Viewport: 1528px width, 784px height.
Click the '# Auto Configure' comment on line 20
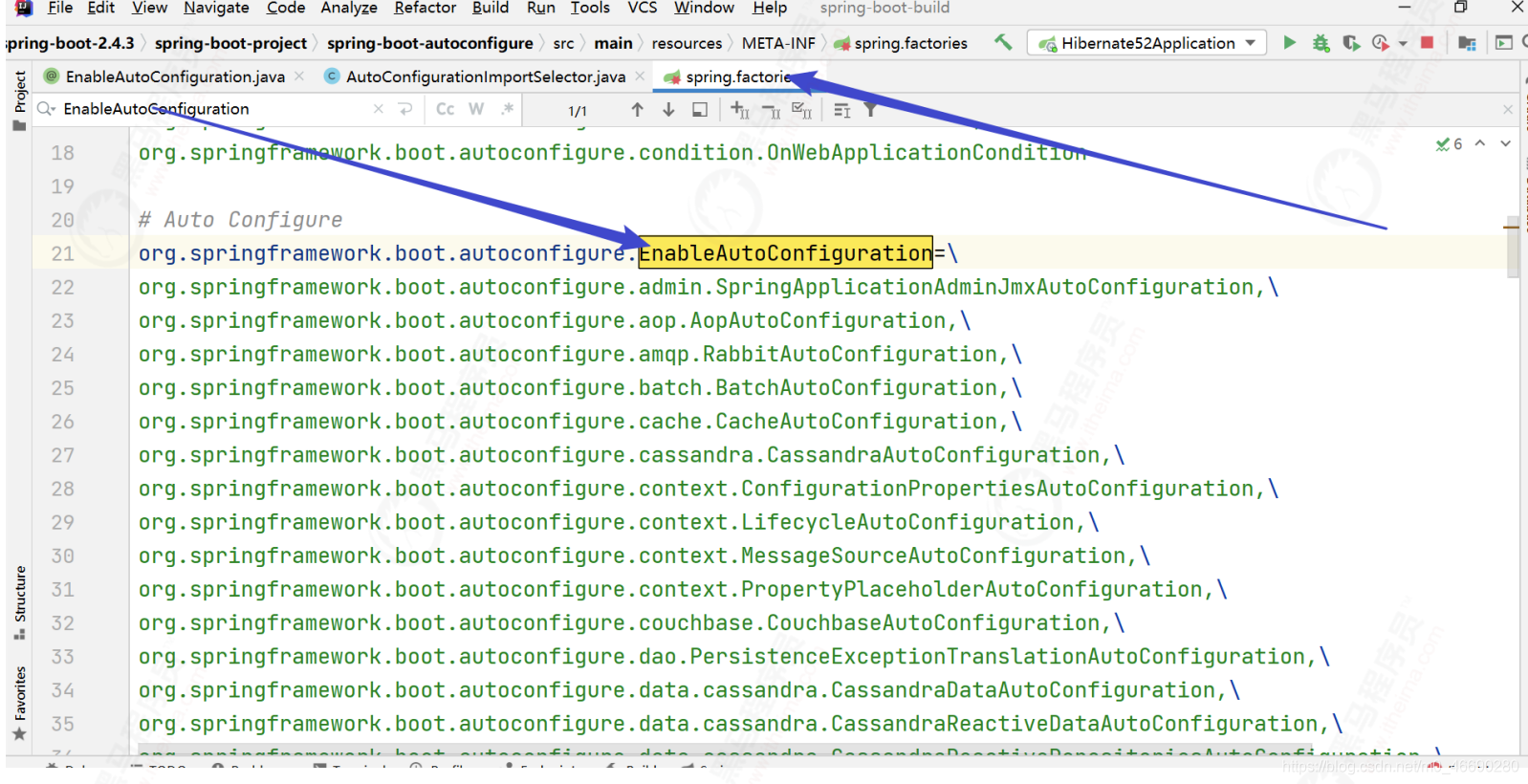tap(240, 220)
